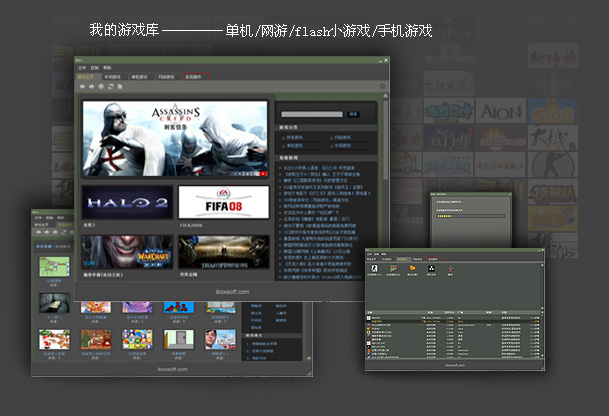Launch the black-and-white figure game icon
The width and height of the screenshot is (609, 416).
pyautogui.click(x=374, y=268)
